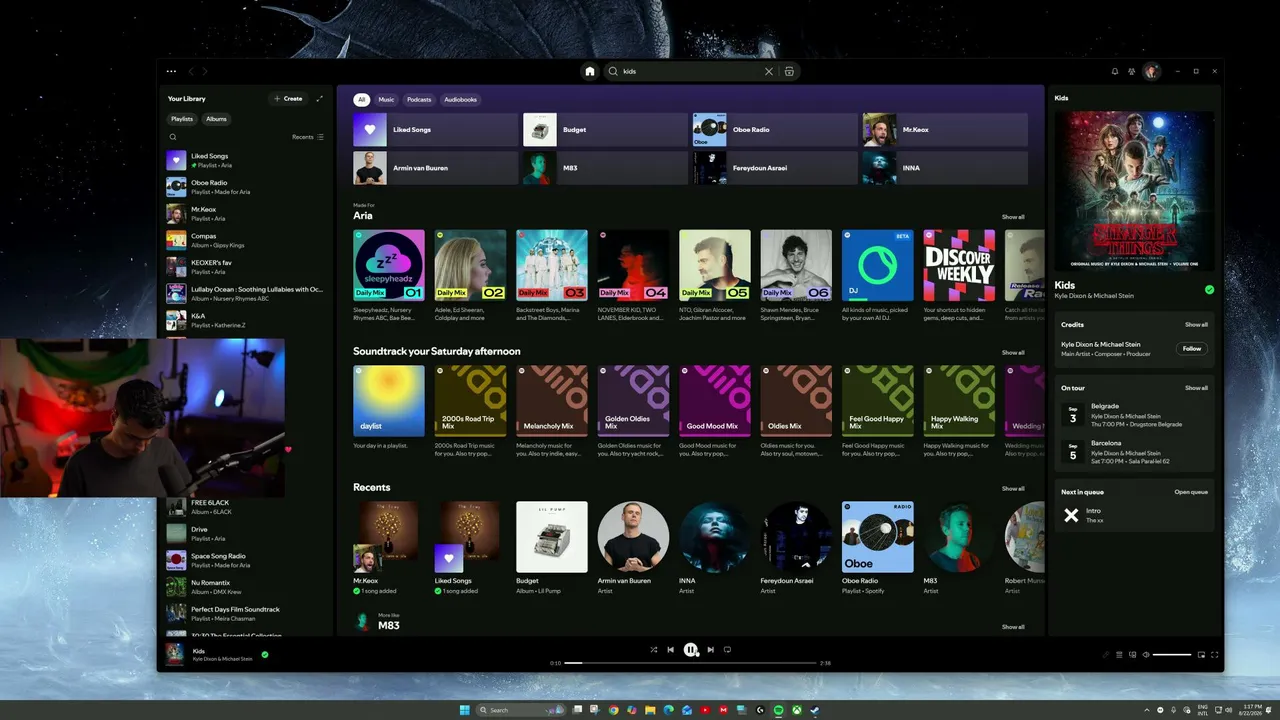Show all On tour dates

1196,388
